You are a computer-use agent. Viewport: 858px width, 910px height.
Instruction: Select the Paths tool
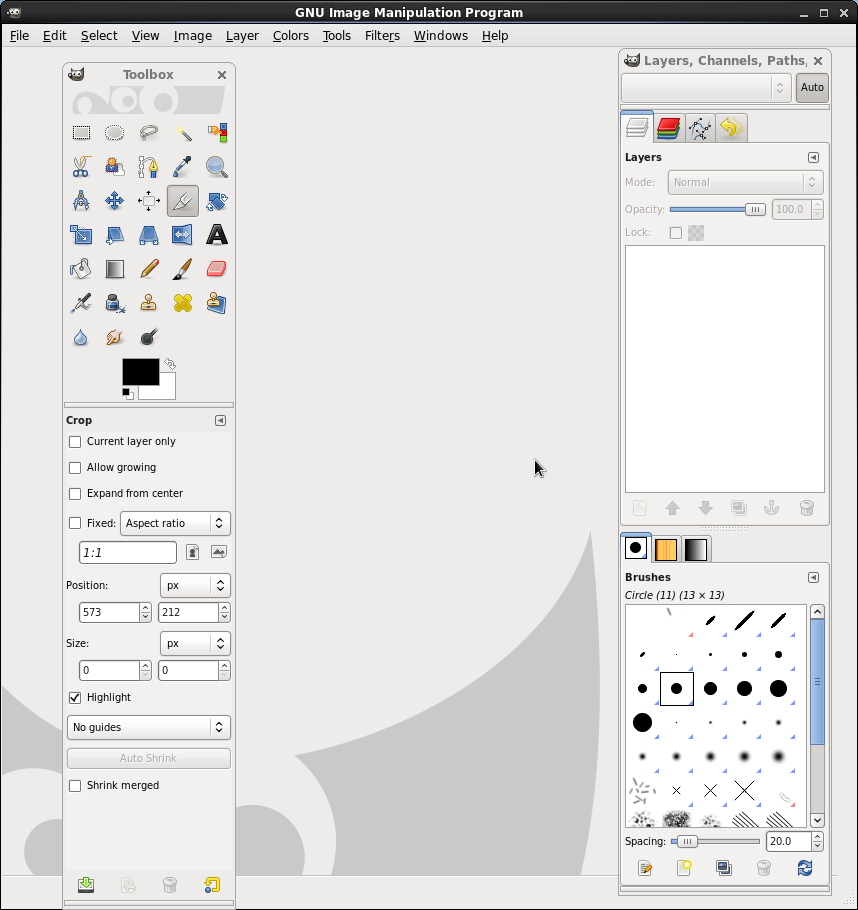click(x=149, y=167)
